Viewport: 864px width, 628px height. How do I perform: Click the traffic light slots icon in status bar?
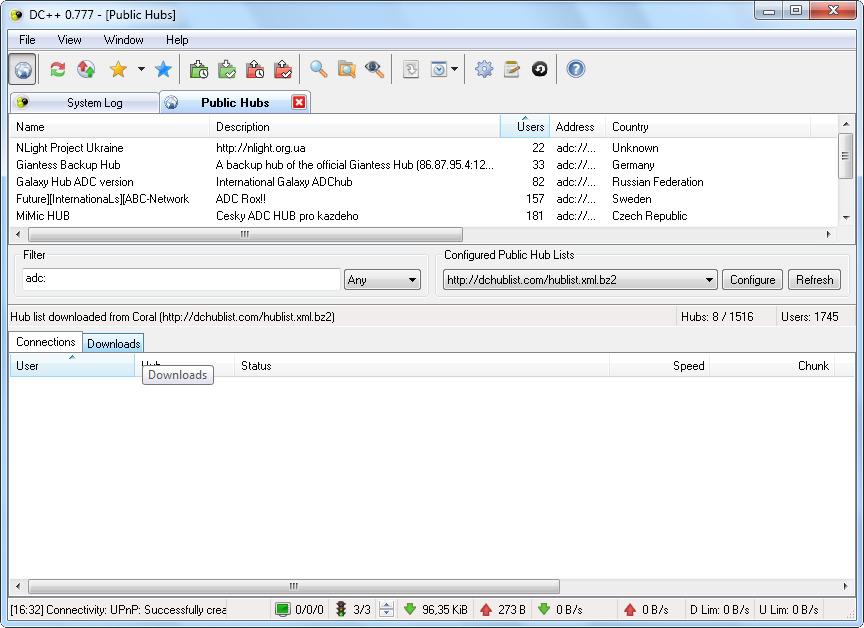click(x=341, y=609)
